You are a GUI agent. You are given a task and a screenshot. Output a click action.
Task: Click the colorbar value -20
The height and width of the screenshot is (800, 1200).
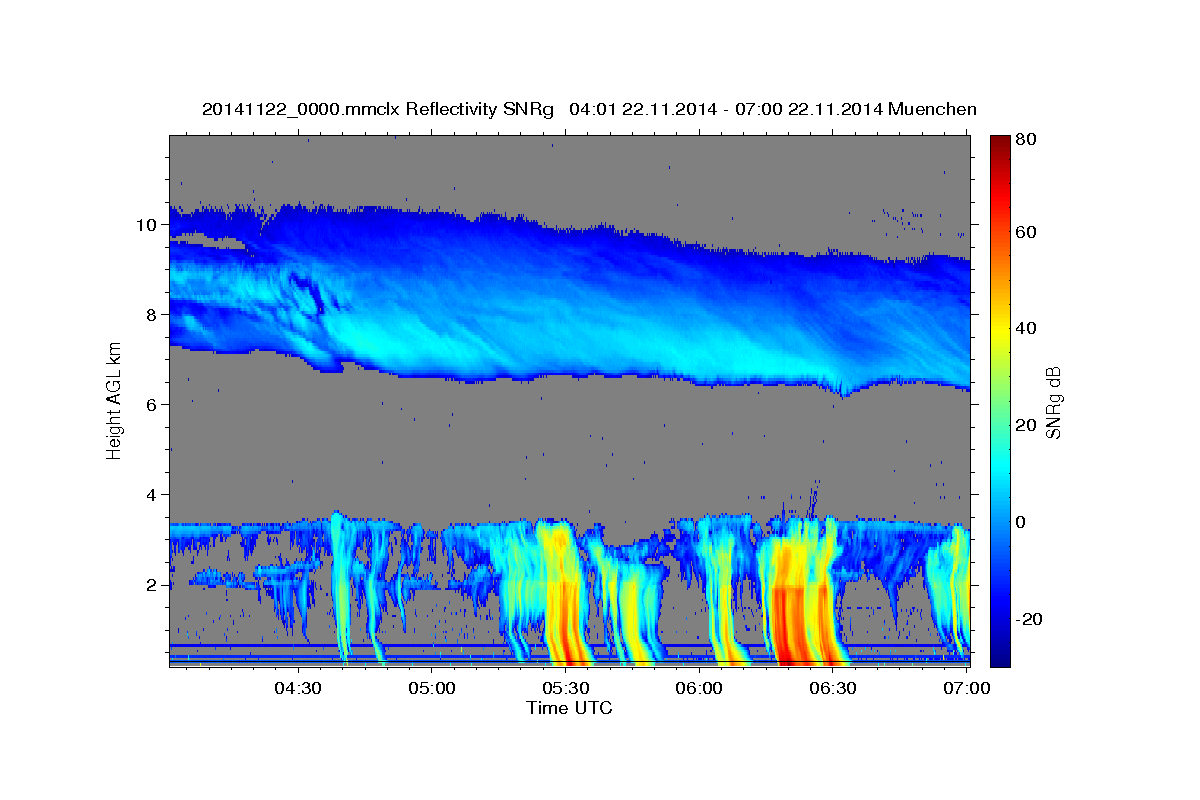point(1028,619)
